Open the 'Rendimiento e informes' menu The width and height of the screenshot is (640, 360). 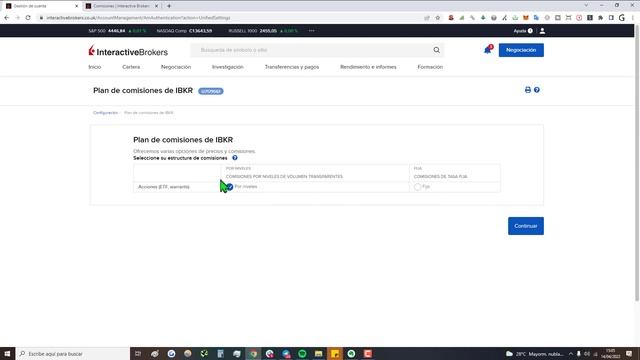368,67
